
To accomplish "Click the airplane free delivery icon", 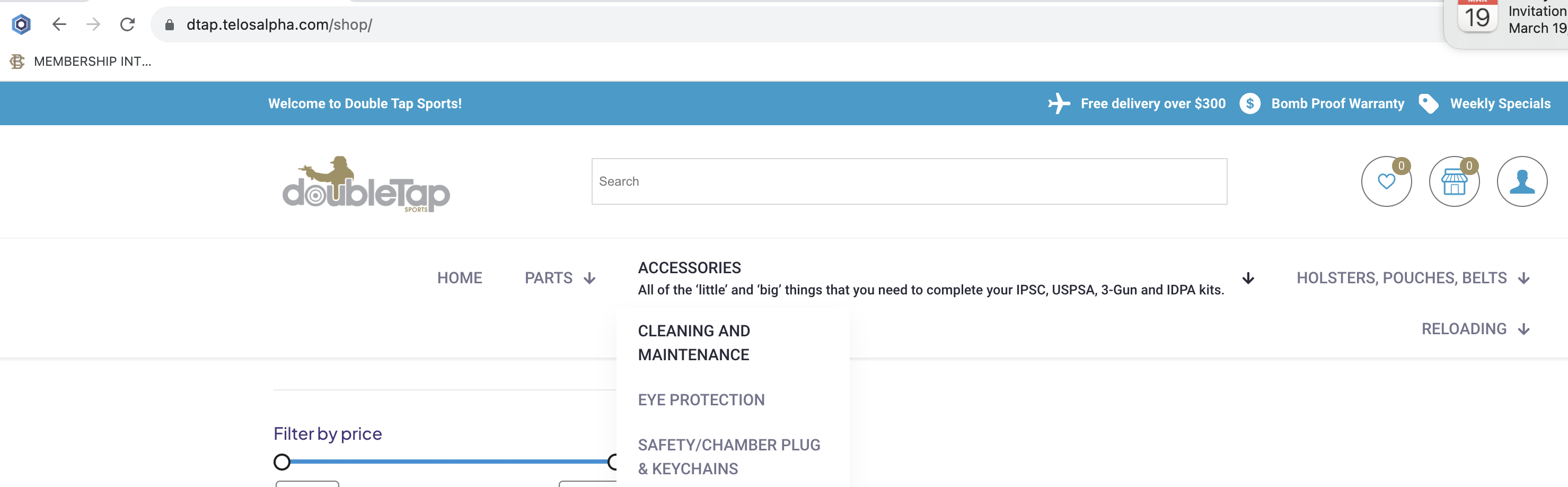I will click(x=1059, y=103).
